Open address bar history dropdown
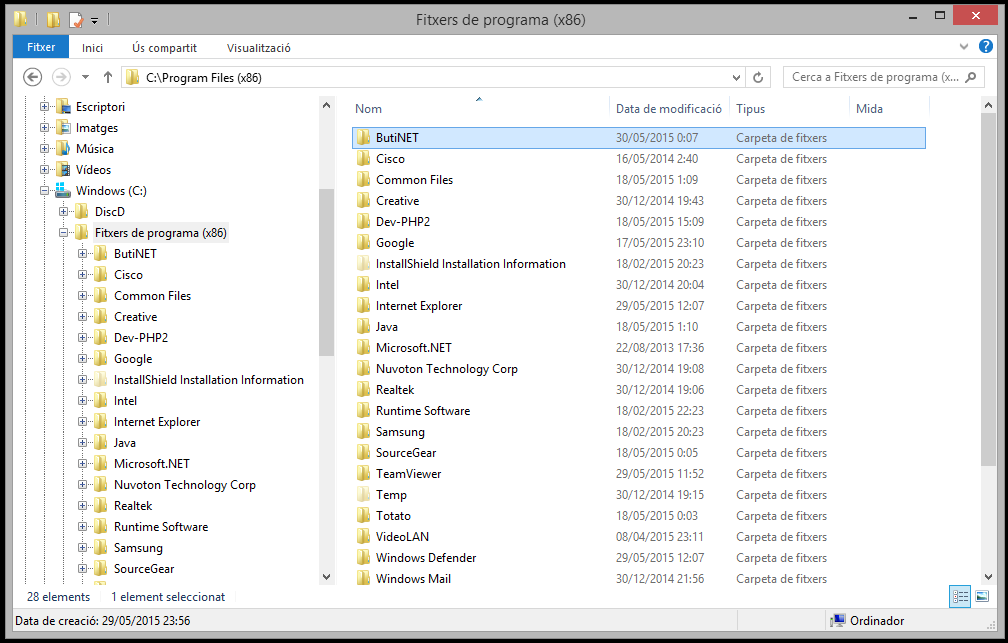The image size is (1008, 643). click(737, 78)
